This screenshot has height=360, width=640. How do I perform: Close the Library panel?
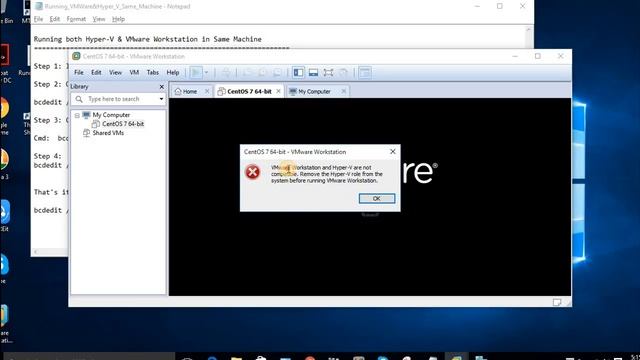[x=162, y=87]
